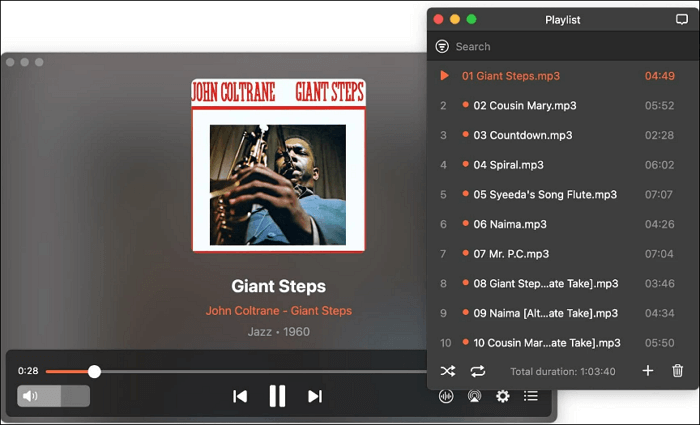The image size is (700, 425).
Task: Click the 'Jazz • 1960' genre text
Action: click(x=279, y=332)
